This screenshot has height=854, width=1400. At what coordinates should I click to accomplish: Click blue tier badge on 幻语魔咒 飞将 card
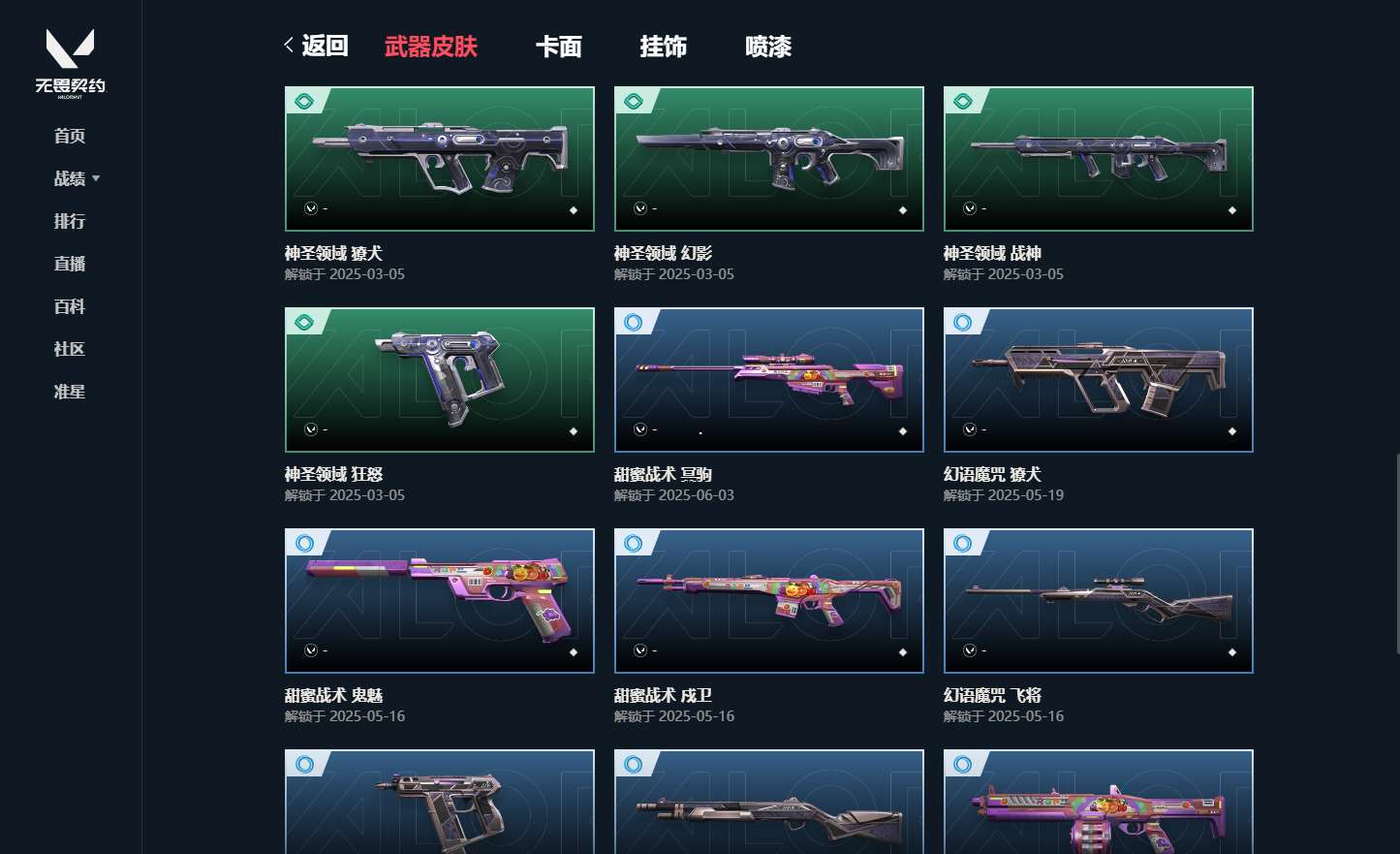click(x=963, y=543)
